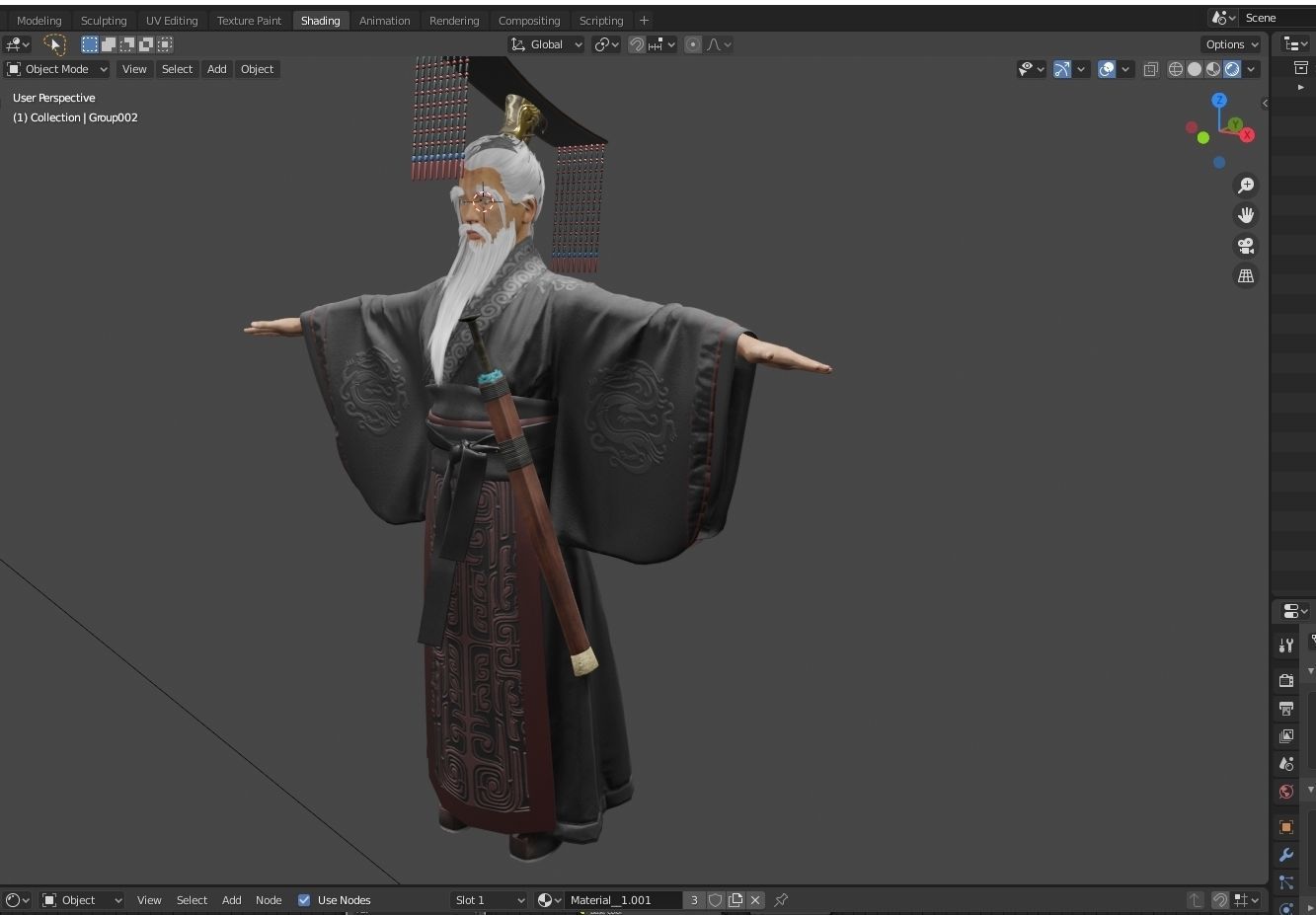The image size is (1316, 915).
Task: Choose the Extend selection mode icon
Action: (x=109, y=44)
